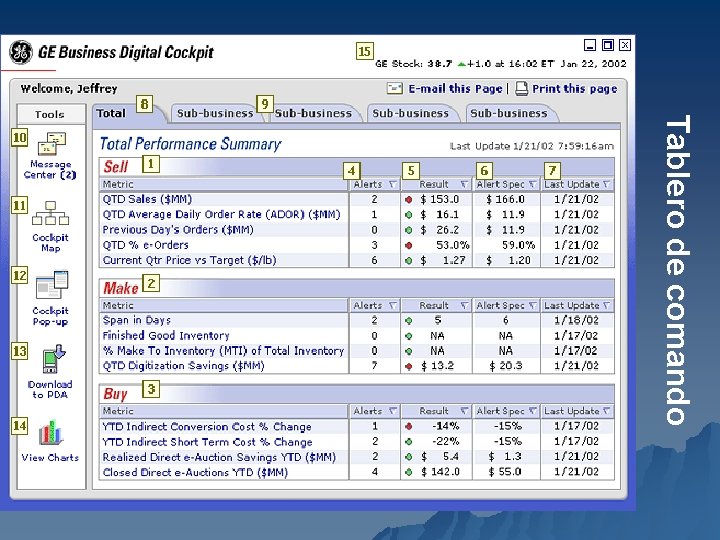The width and height of the screenshot is (720, 540).
Task: Open the View Charts icon
Action: click(51, 433)
